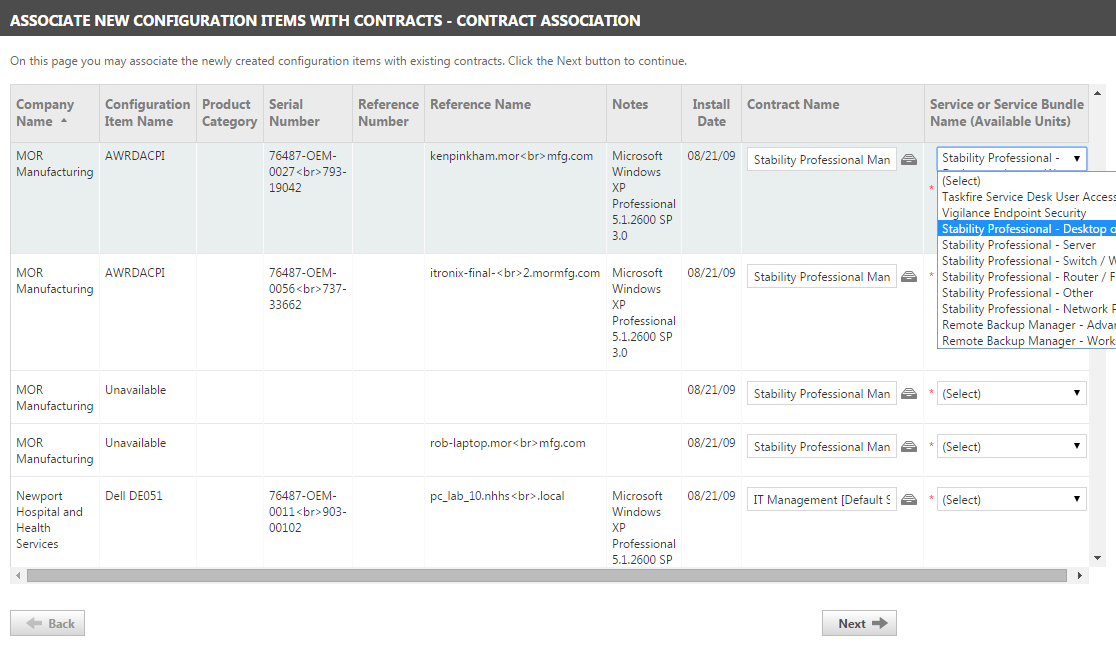Click contract lookup icon beside IT Management field
This screenshot has height=652, width=1116.
click(908, 500)
